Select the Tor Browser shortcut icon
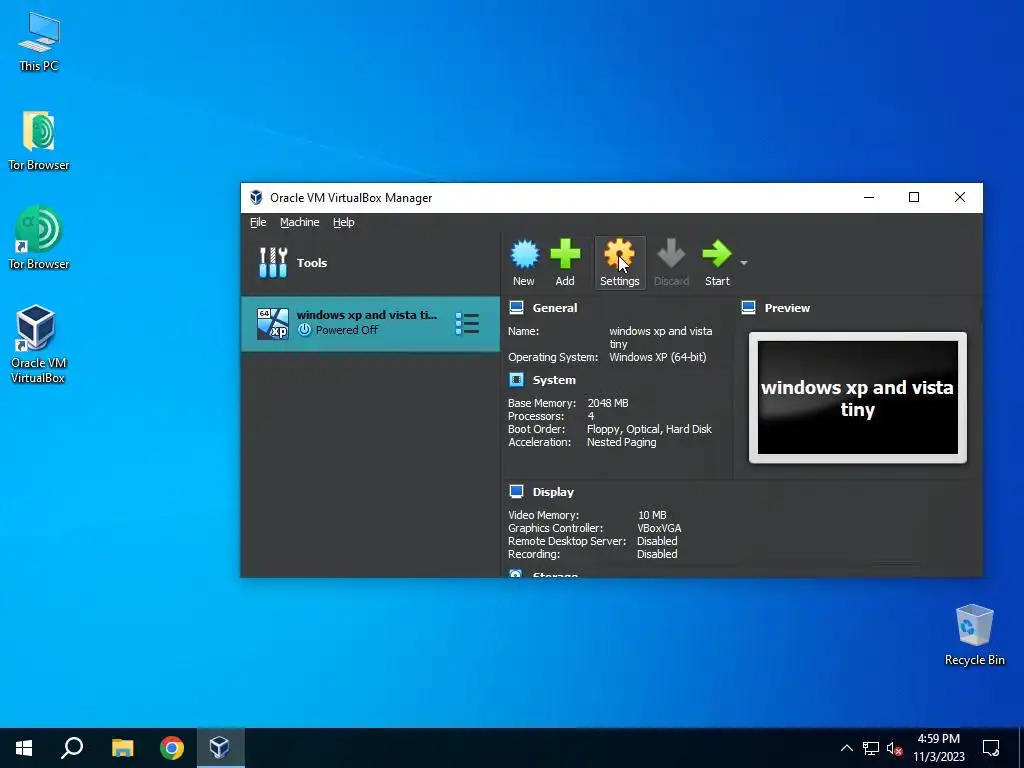Screen dimensions: 1024x768 click(x=39, y=239)
